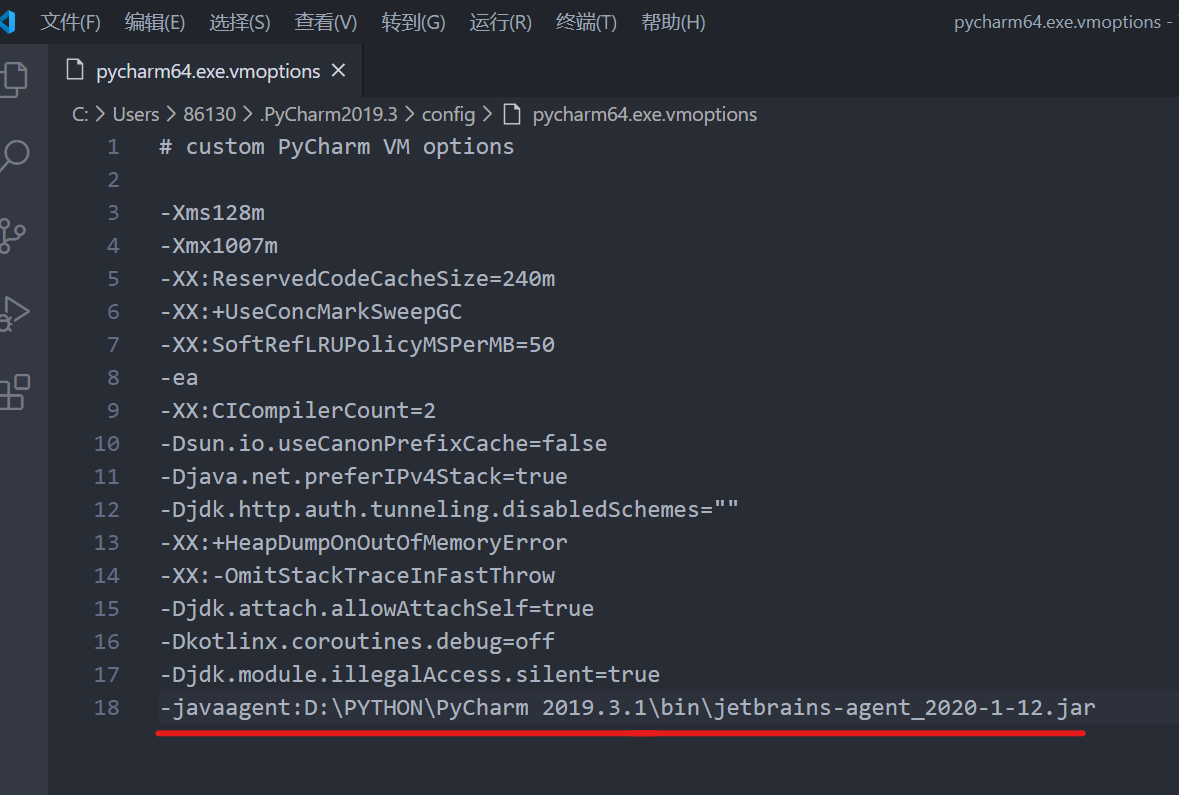
Task: Click the file icon in the breadcrumb bar
Action: pyautogui.click(x=512, y=114)
